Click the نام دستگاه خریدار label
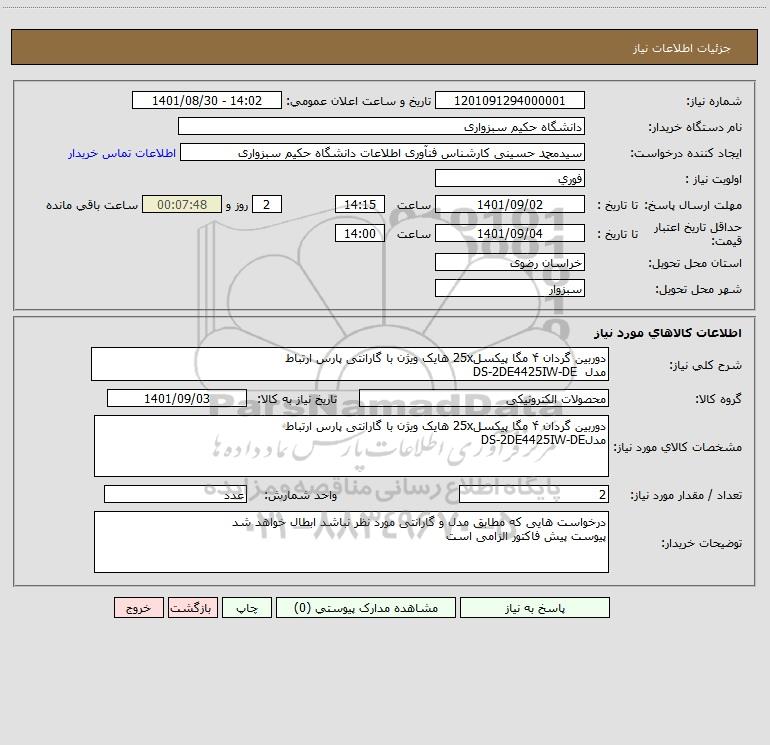770x745 pixels. (x=695, y=127)
